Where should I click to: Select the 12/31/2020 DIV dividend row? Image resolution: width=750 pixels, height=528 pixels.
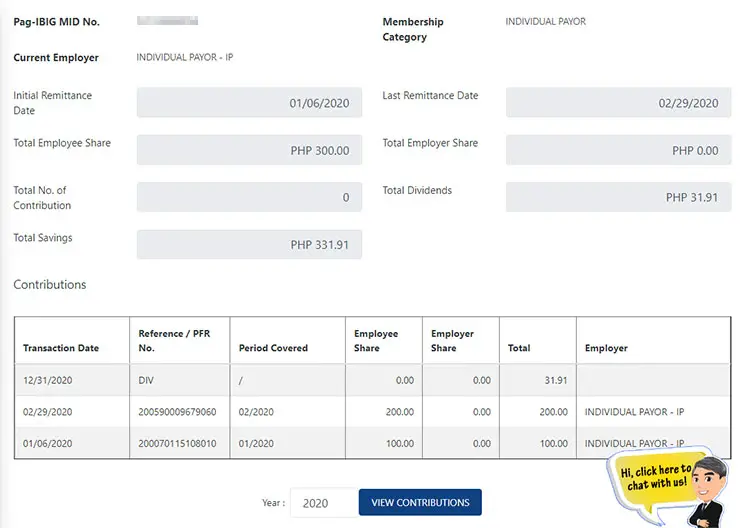pos(372,380)
